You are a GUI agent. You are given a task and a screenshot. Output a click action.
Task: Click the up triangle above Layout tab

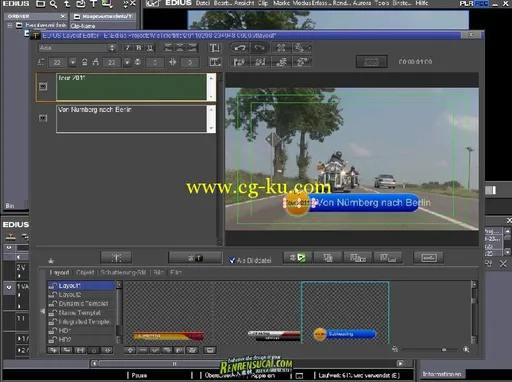51,261
